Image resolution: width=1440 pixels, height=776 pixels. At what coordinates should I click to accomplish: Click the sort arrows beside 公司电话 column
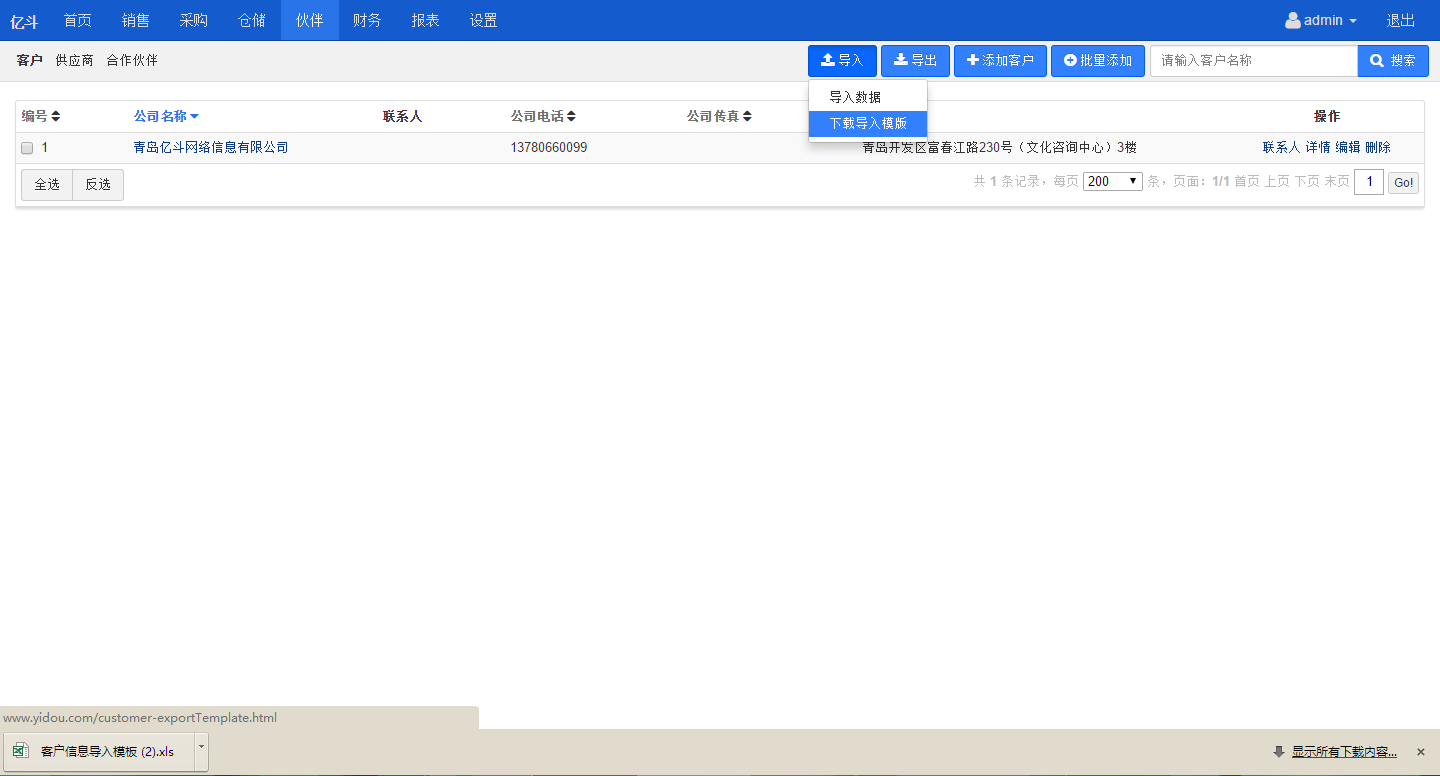click(571, 117)
